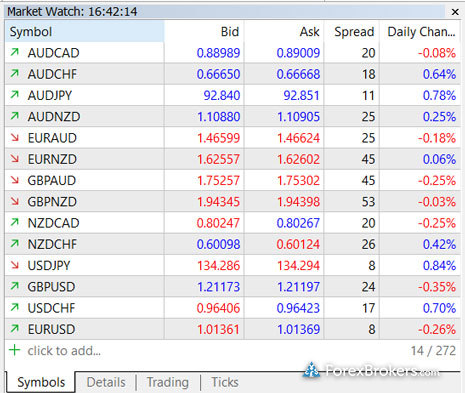Click the up arrow icon beside AUDJPY

[14, 95]
